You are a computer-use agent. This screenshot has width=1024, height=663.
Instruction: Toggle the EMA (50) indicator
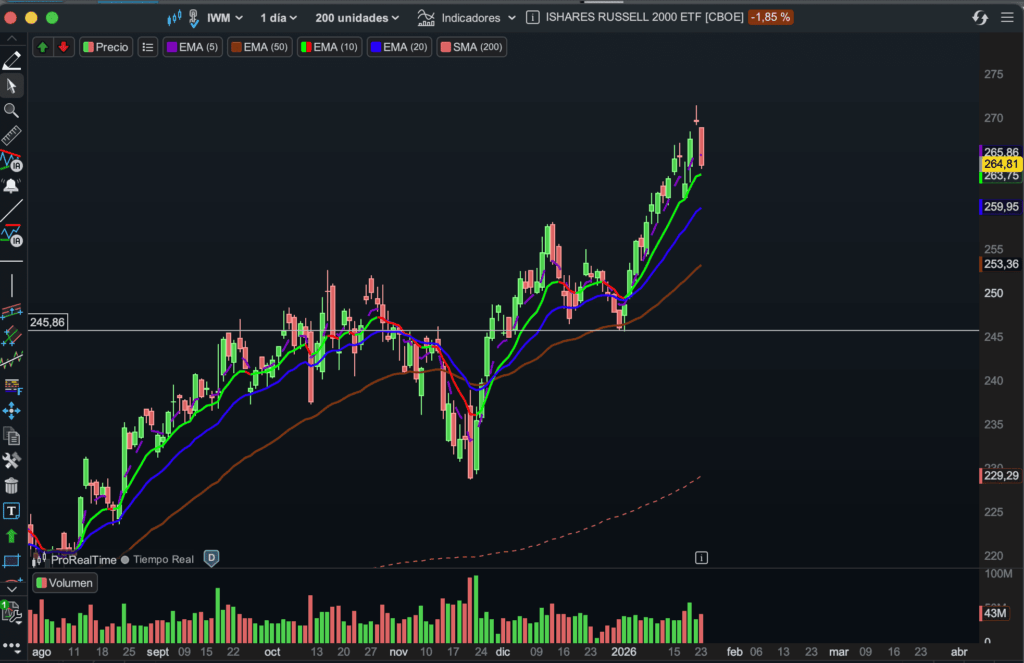[259, 47]
